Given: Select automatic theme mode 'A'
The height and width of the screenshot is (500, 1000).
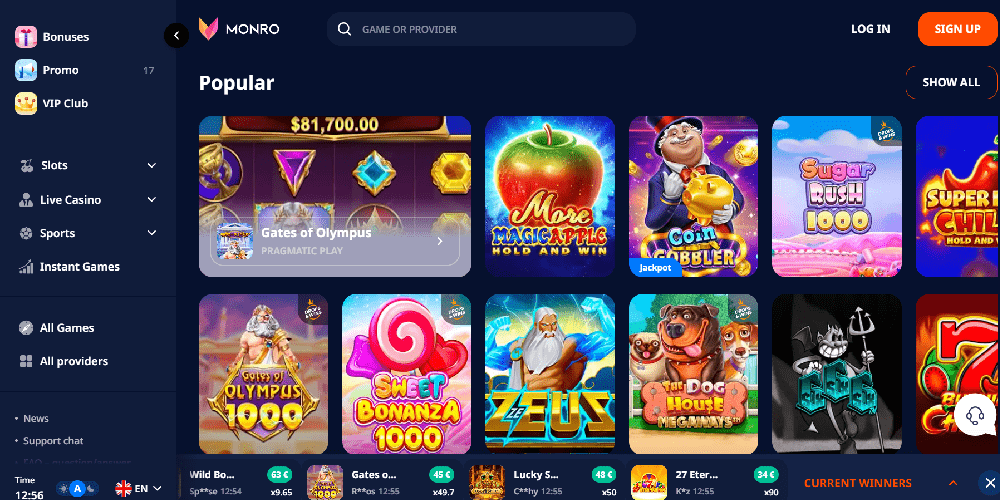Looking at the screenshot, I should click(x=78, y=489).
